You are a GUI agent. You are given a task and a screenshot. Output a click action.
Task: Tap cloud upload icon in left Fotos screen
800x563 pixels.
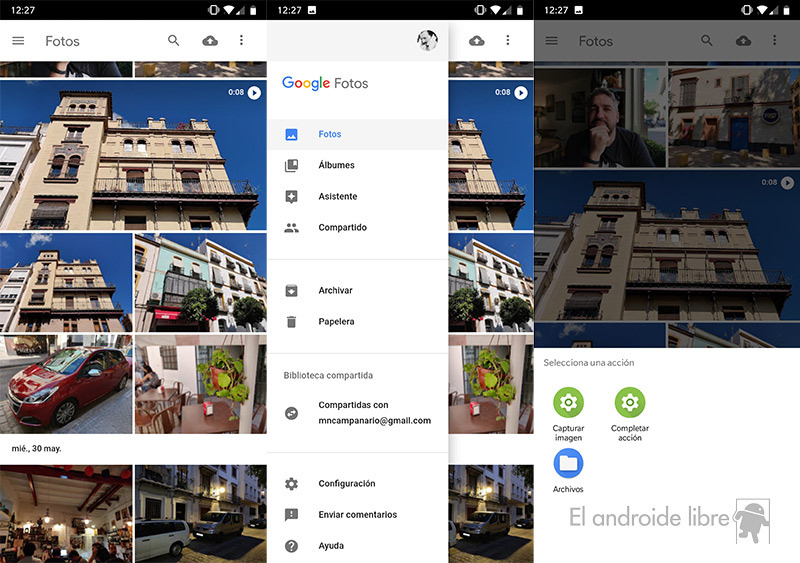[210, 41]
